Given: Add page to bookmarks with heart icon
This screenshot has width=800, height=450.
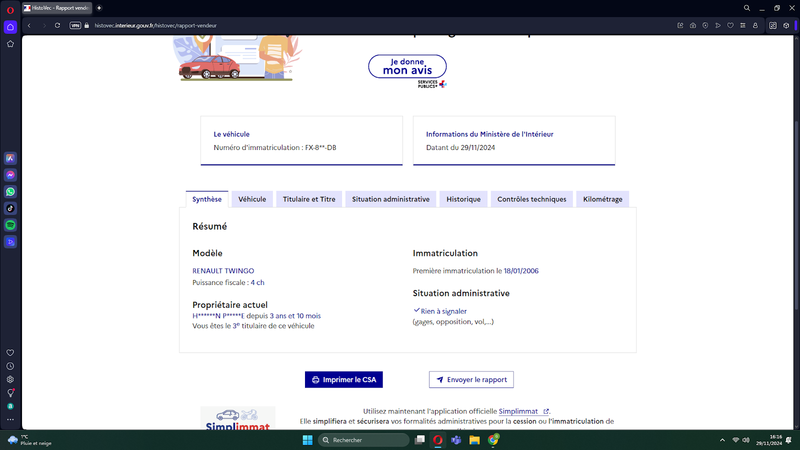Looking at the screenshot, I should pos(730,26).
